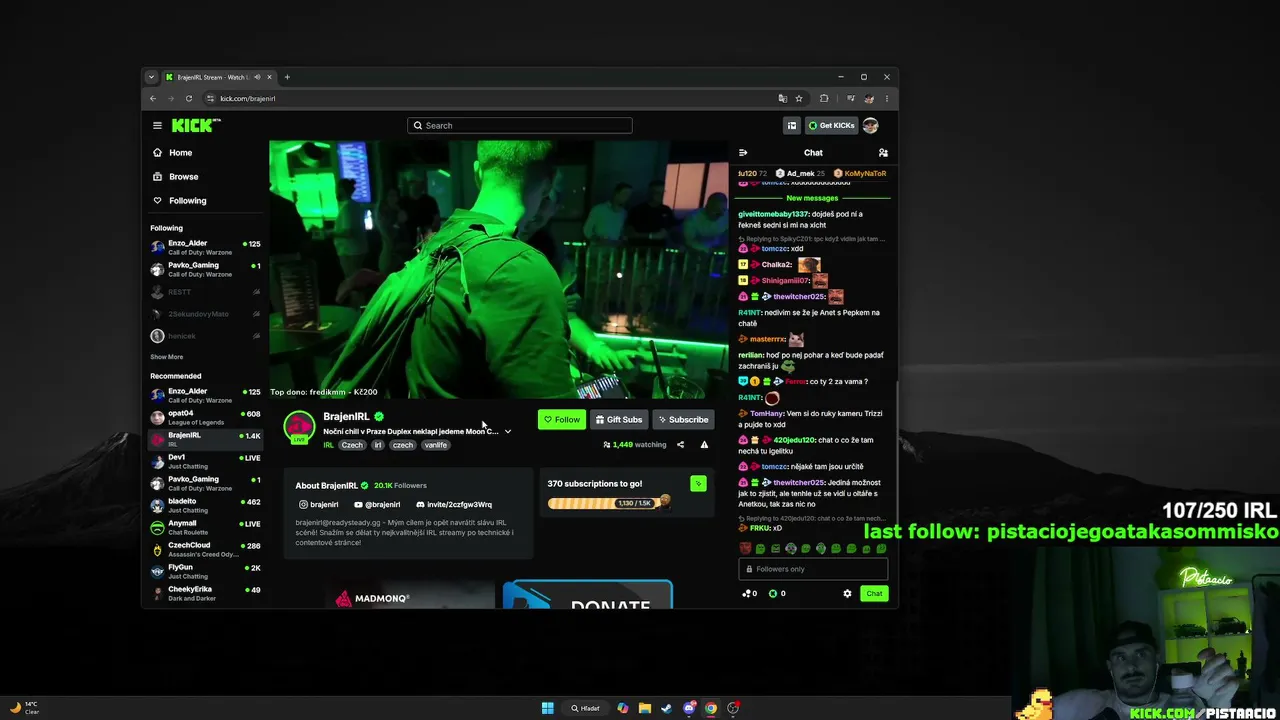Image resolution: width=1280 pixels, height=720 pixels.
Task: Open the Get KICKs button
Action: click(x=832, y=125)
